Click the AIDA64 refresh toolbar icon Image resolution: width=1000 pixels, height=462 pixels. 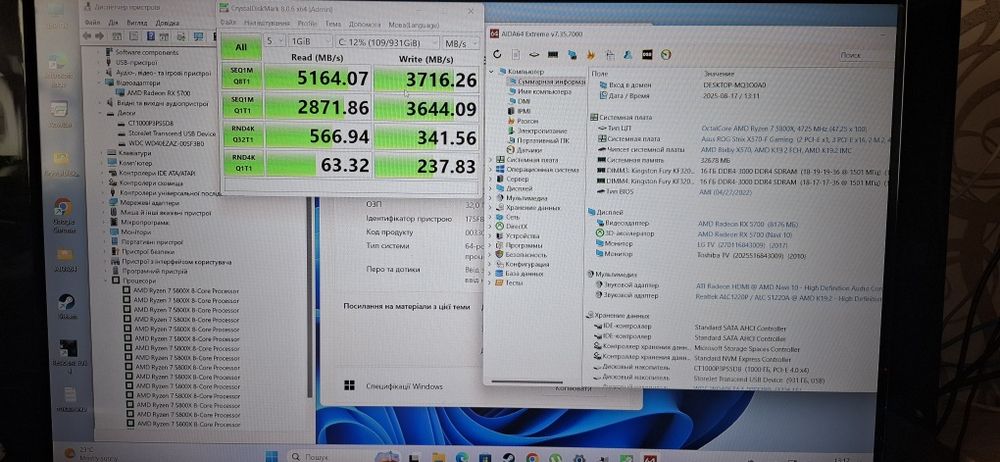[x=497, y=55]
